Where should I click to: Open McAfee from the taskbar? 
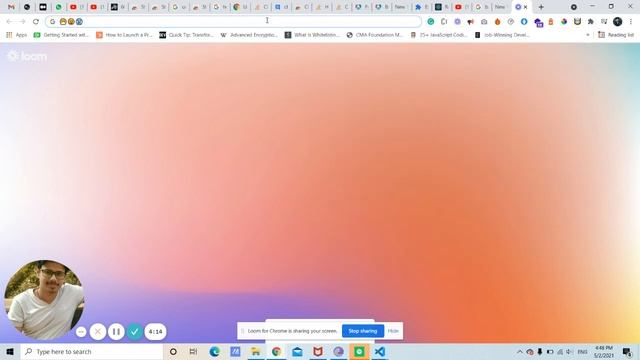[318, 351]
